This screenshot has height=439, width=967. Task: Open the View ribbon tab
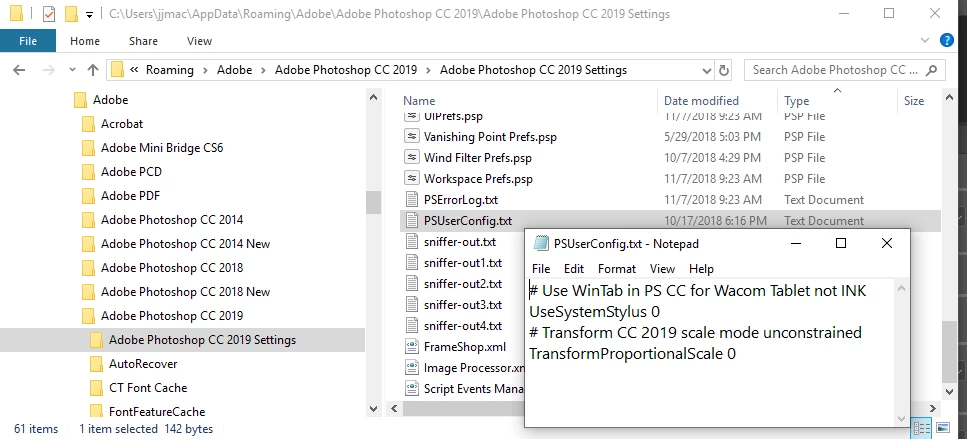pos(199,41)
